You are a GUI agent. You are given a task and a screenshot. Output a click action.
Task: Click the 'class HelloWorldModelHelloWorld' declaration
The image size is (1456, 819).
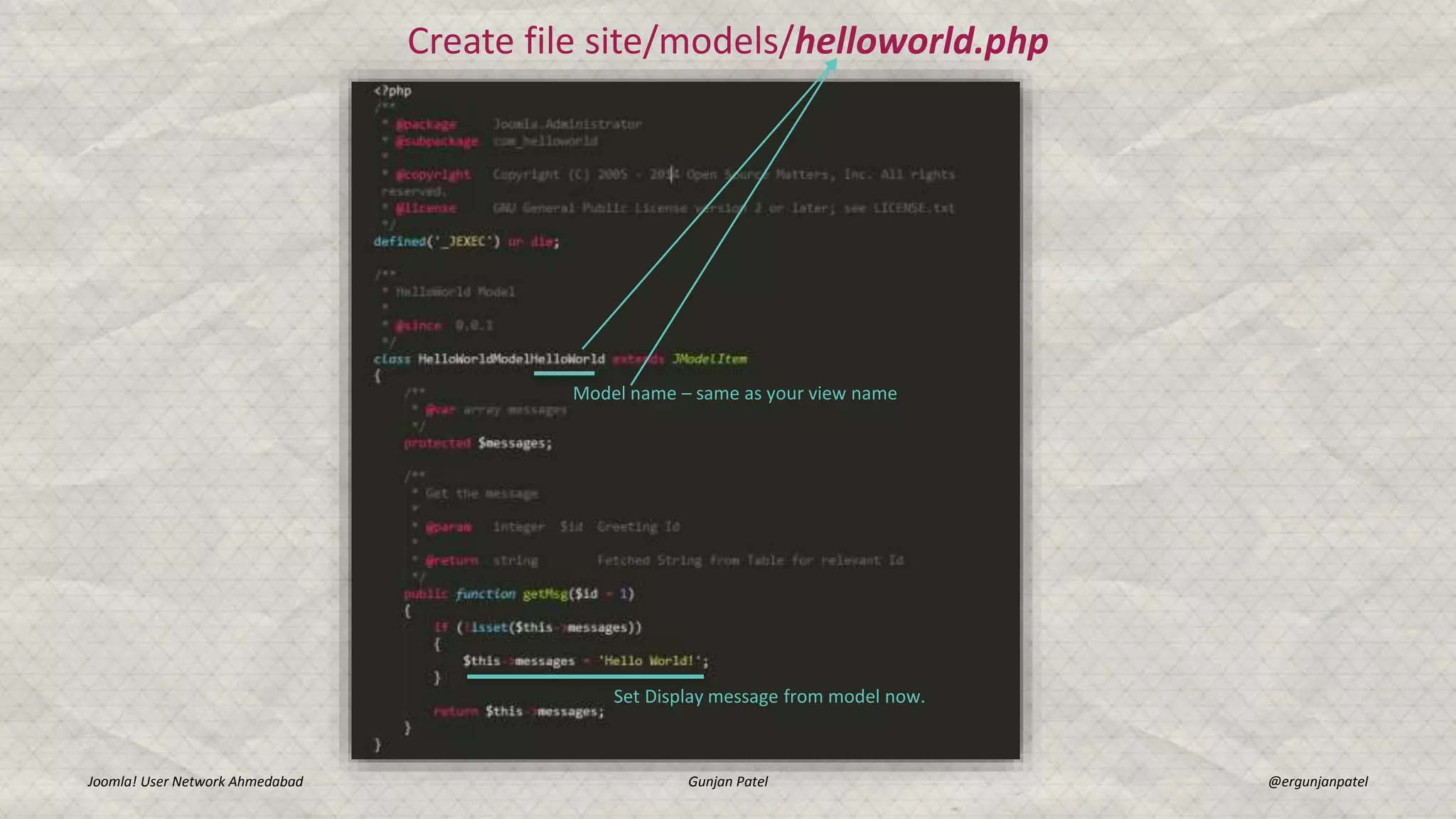(x=489, y=359)
